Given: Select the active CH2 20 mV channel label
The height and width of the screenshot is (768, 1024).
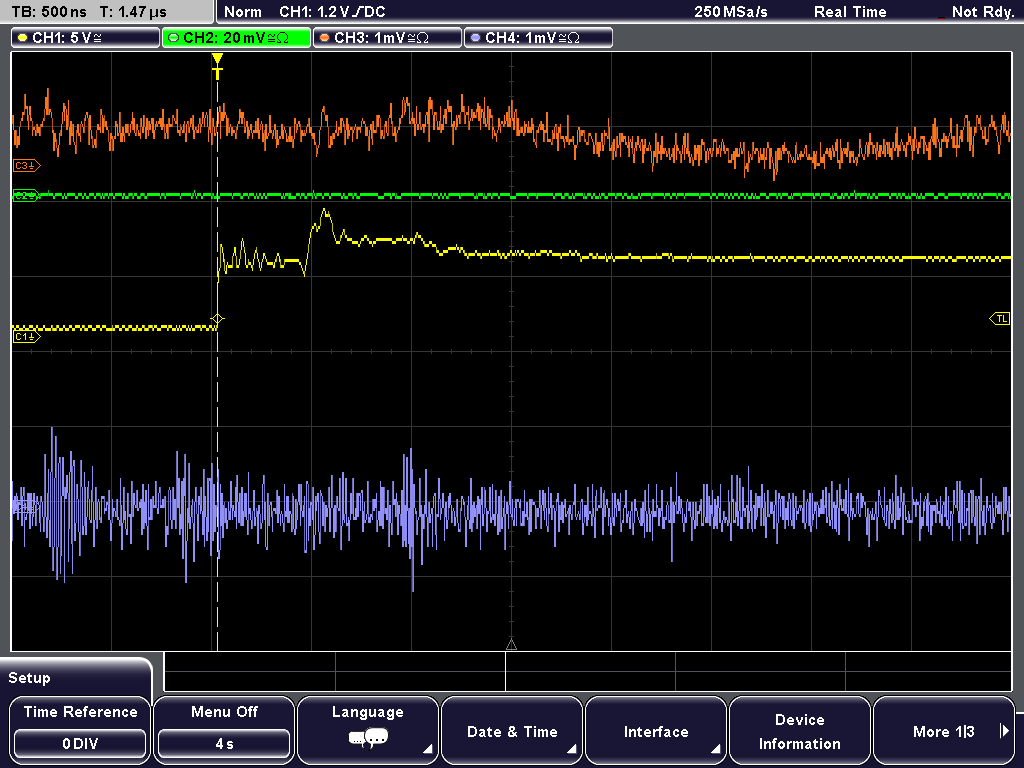Looking at the screenshot, I should (236, 38).
